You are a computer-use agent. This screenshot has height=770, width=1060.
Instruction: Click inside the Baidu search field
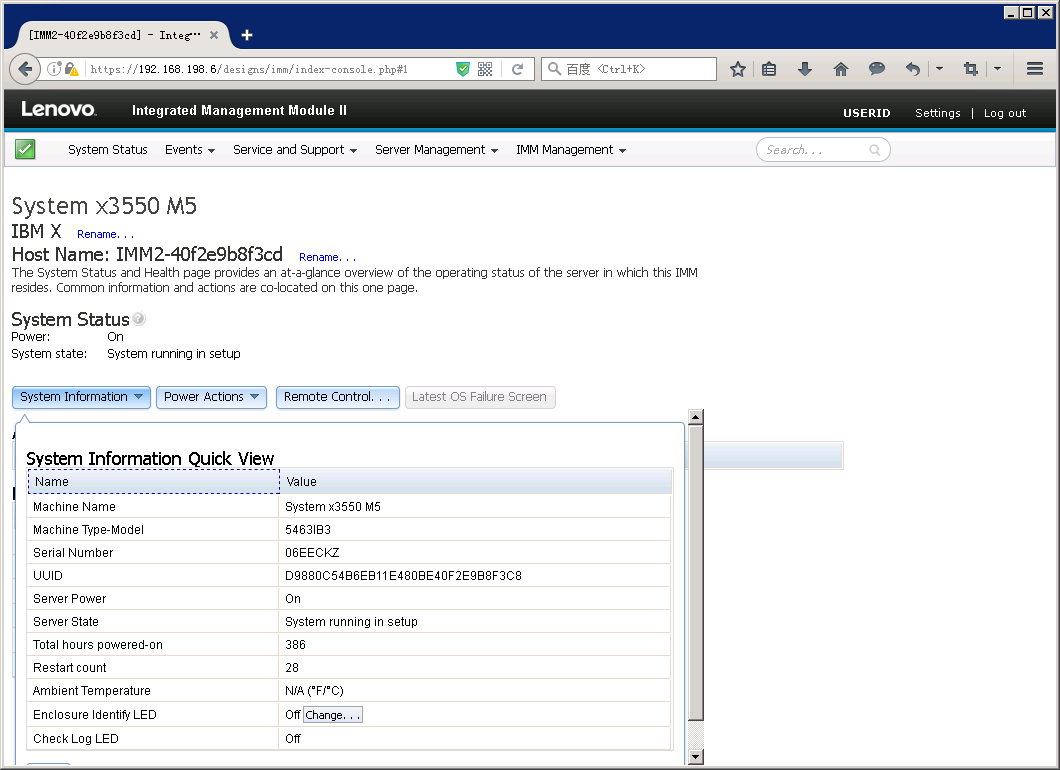(628, 69)
